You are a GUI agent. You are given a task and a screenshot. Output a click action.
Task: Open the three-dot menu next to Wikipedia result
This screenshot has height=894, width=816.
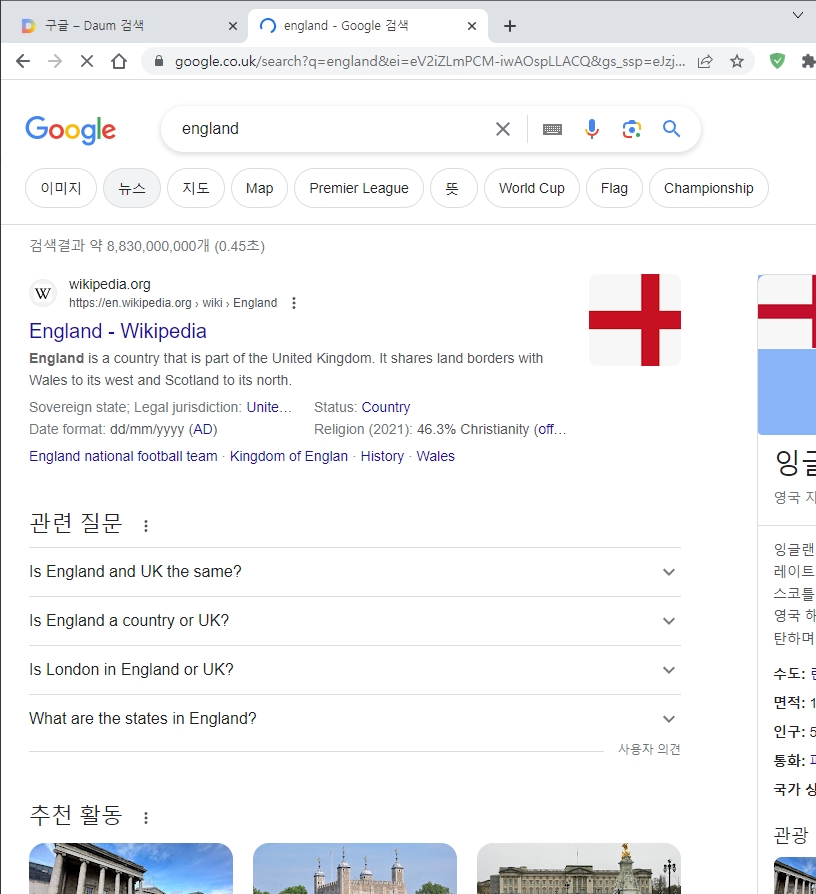pyautogui.click(x=293, y=302)
